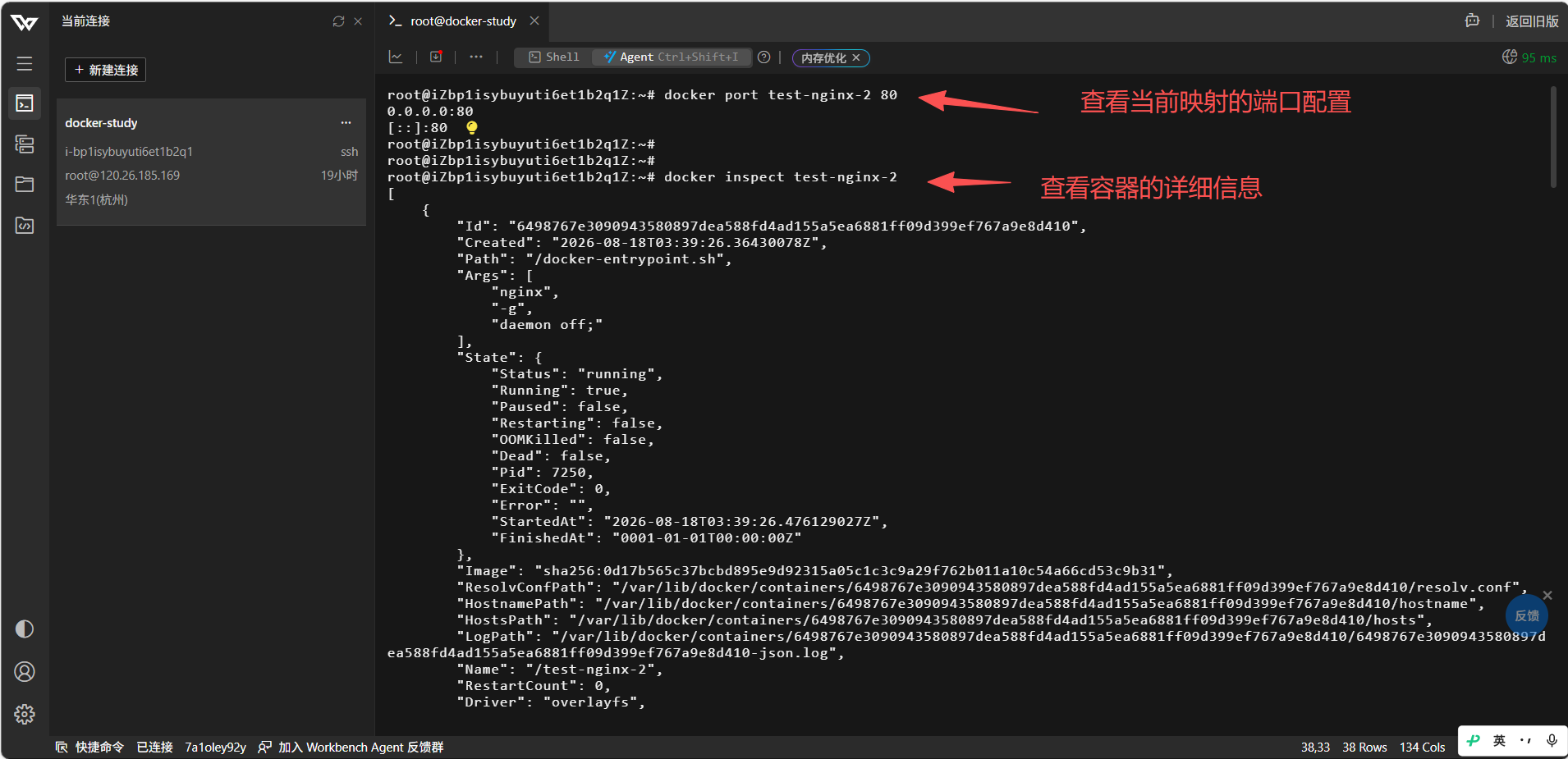Open the code folder sidebar icon
1568x759 pixels.
25,225
